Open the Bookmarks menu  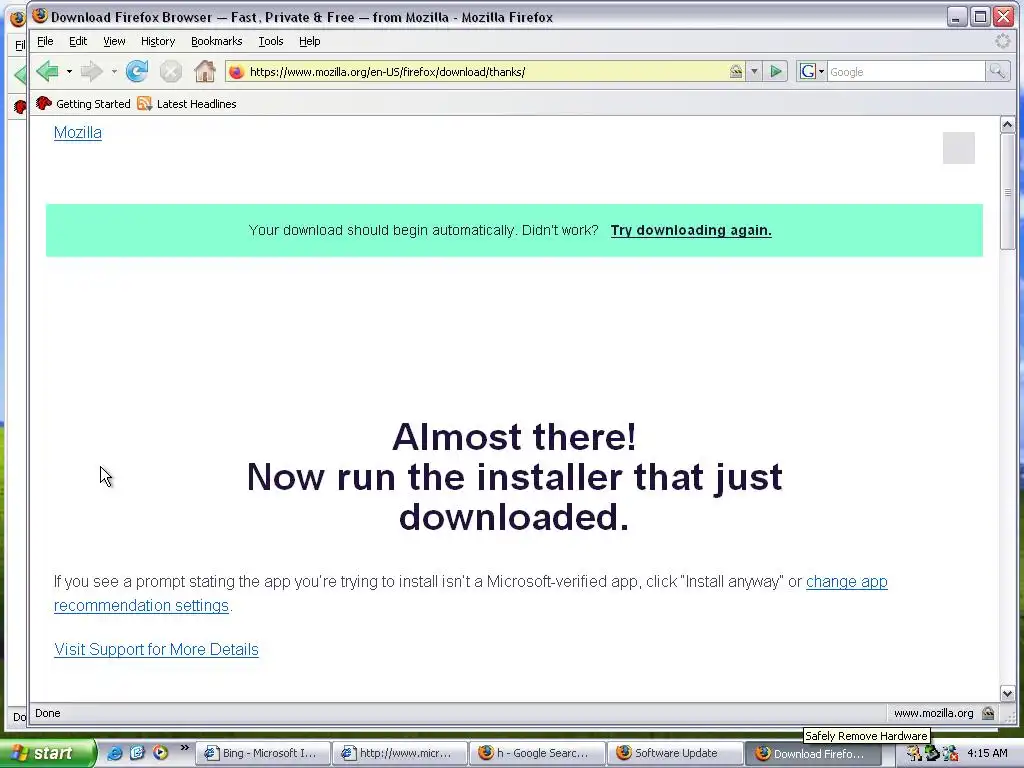[217, 41]
